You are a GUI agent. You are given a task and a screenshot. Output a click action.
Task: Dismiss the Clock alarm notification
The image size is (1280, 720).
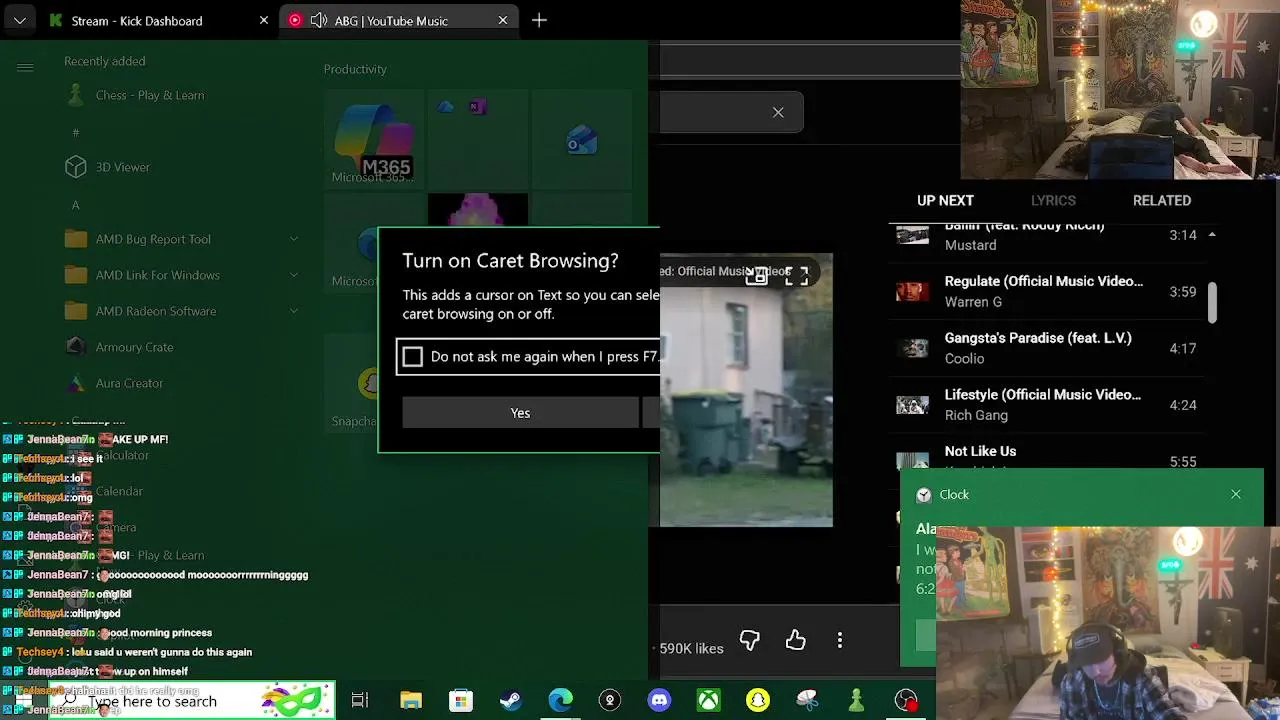pos(1236,494)
